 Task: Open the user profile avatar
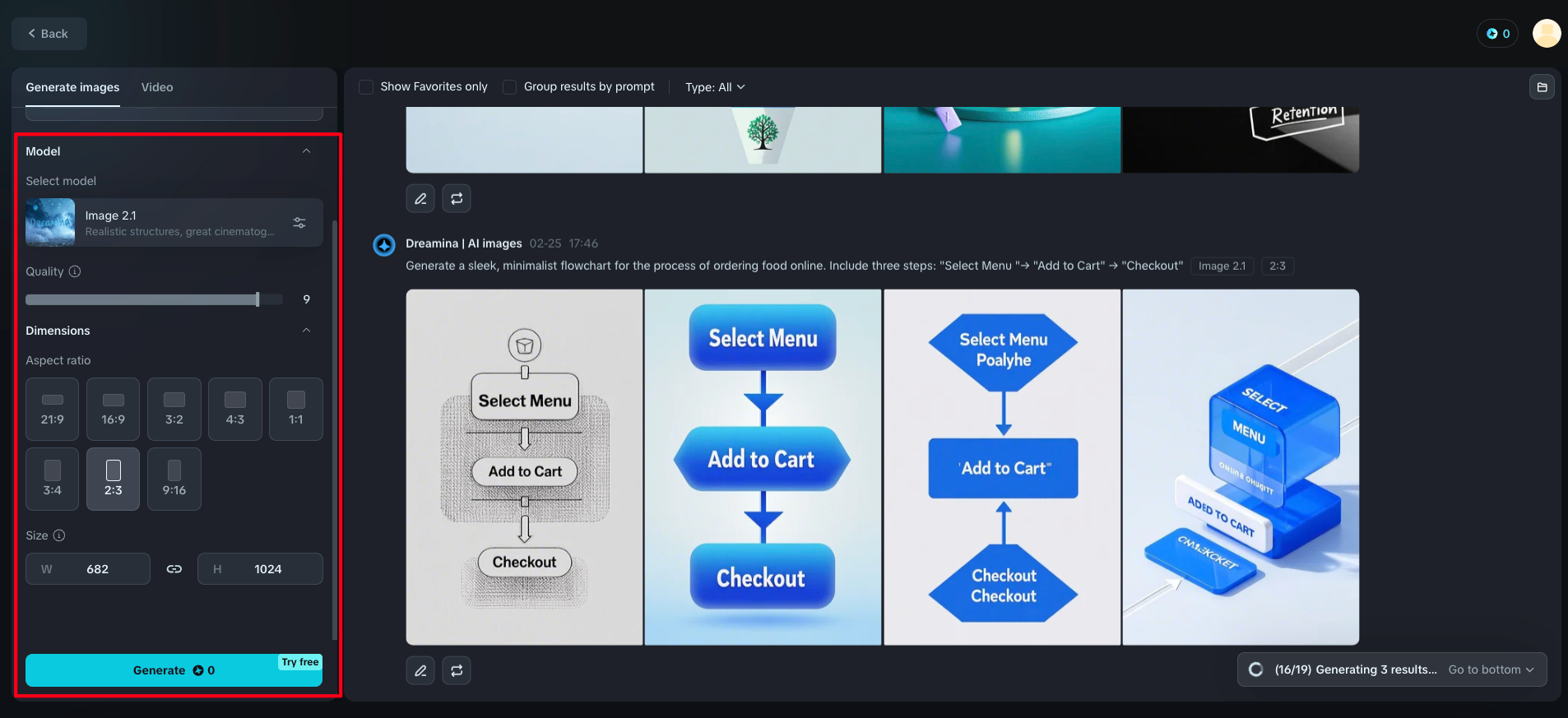click(x=1547, y=34)
